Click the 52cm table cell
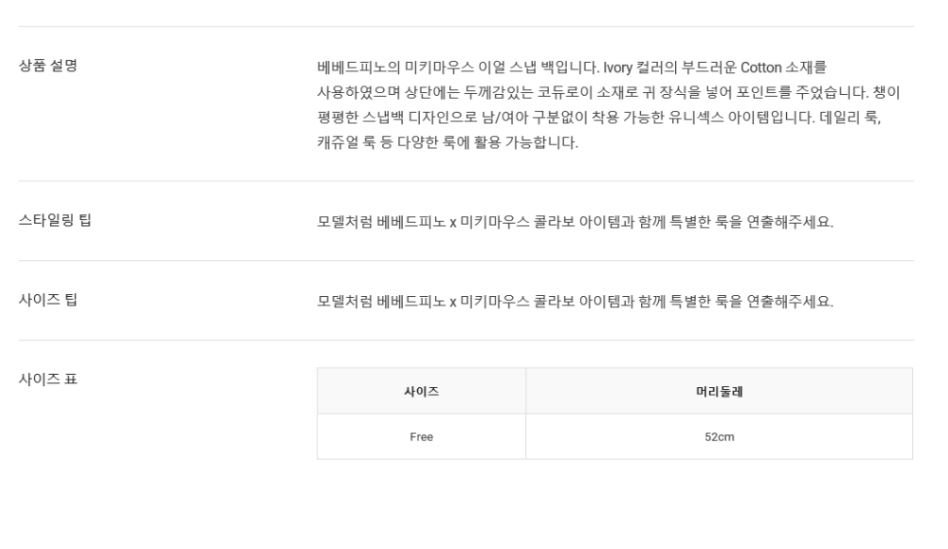This screenshot has height=549, width=948. coord(718,437)
